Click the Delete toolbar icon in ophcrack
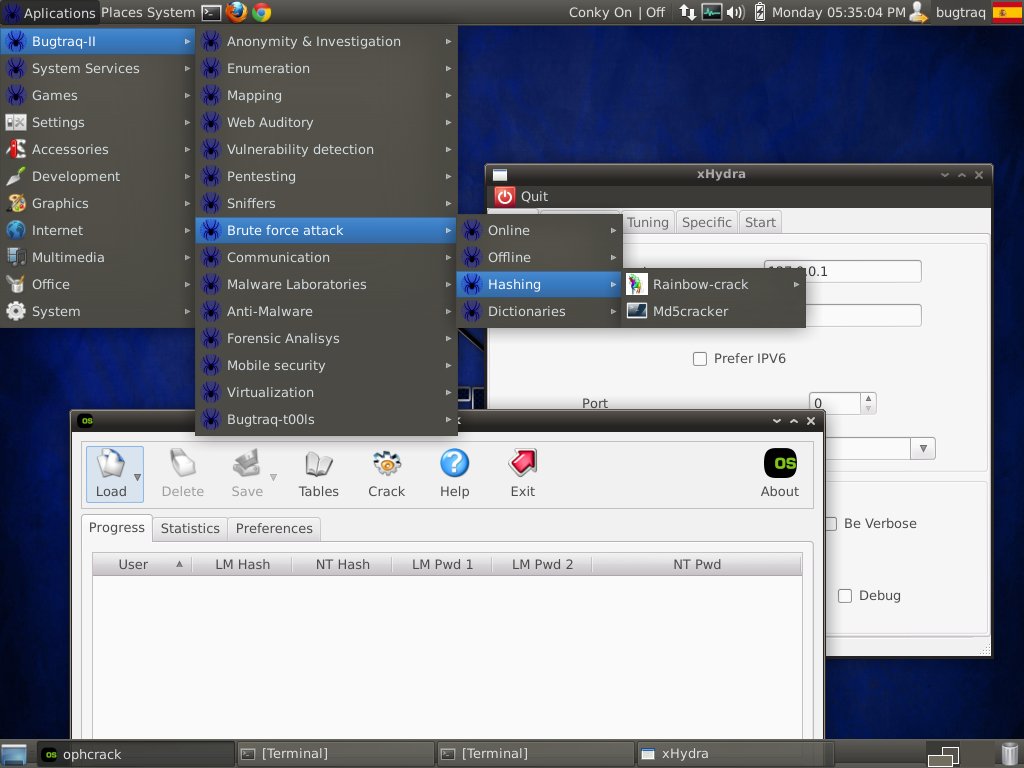This screenshot has width=1024, height=768. point(183,474)
